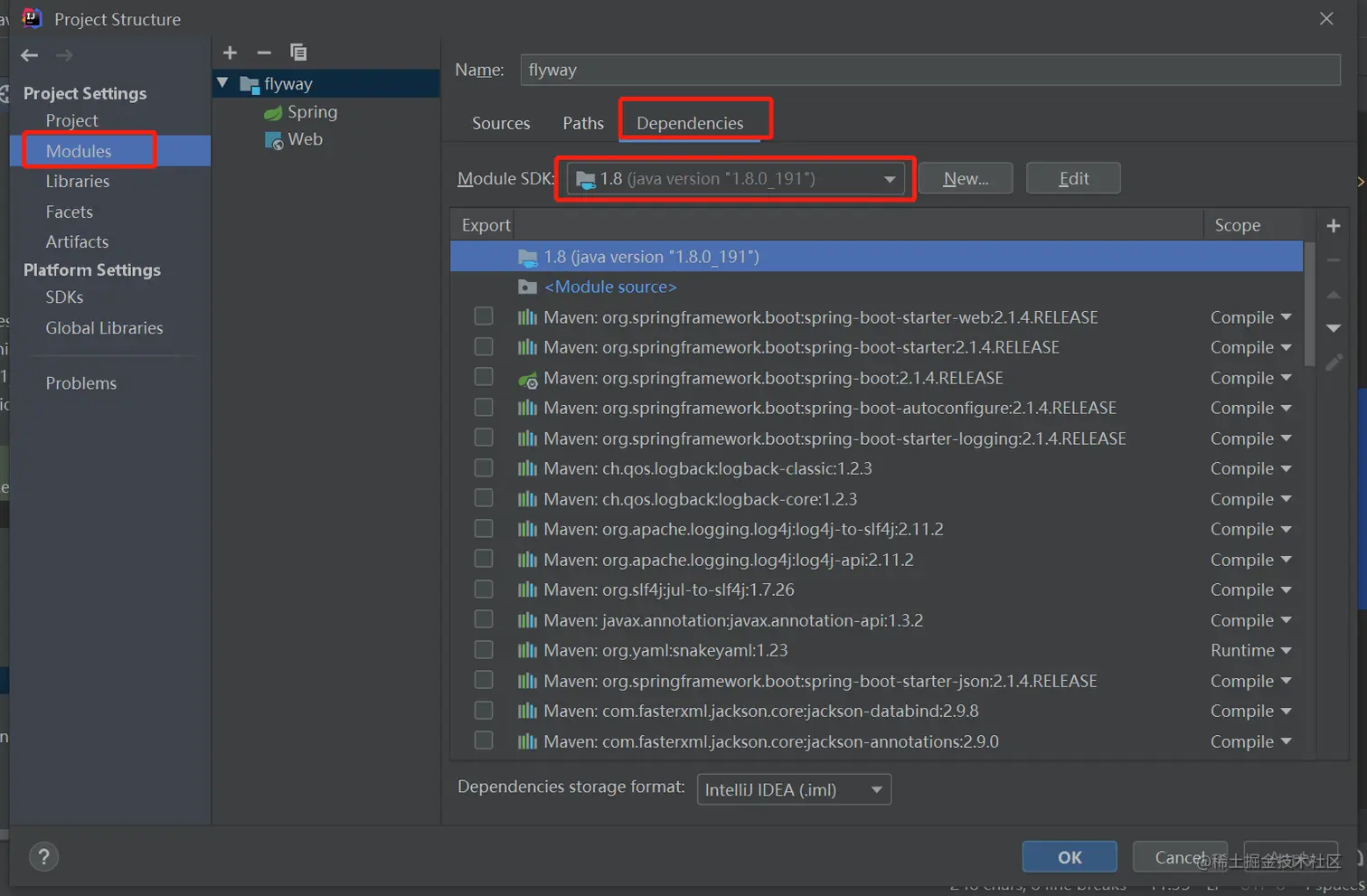Check export for spring-boot-starter:2.1.4.RELEASE

(484, 346)
